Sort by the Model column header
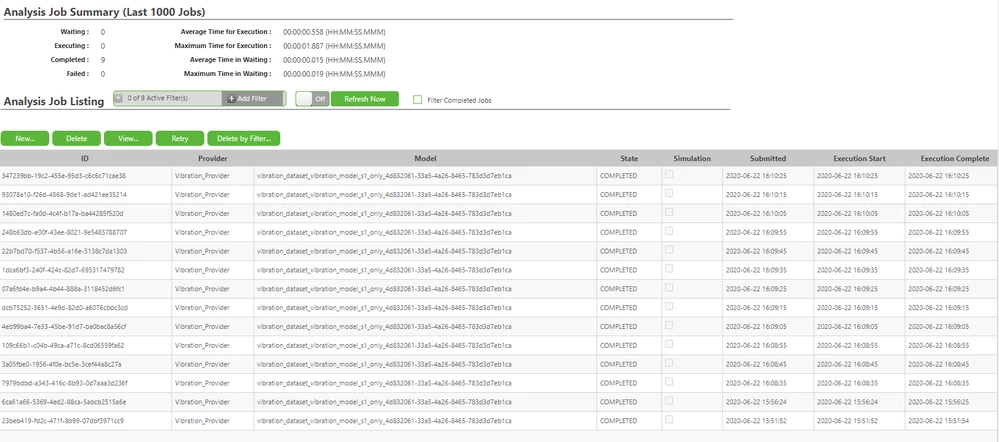This screenshot has height=442, width=999. pyautogui.click(x=425, y=159)
